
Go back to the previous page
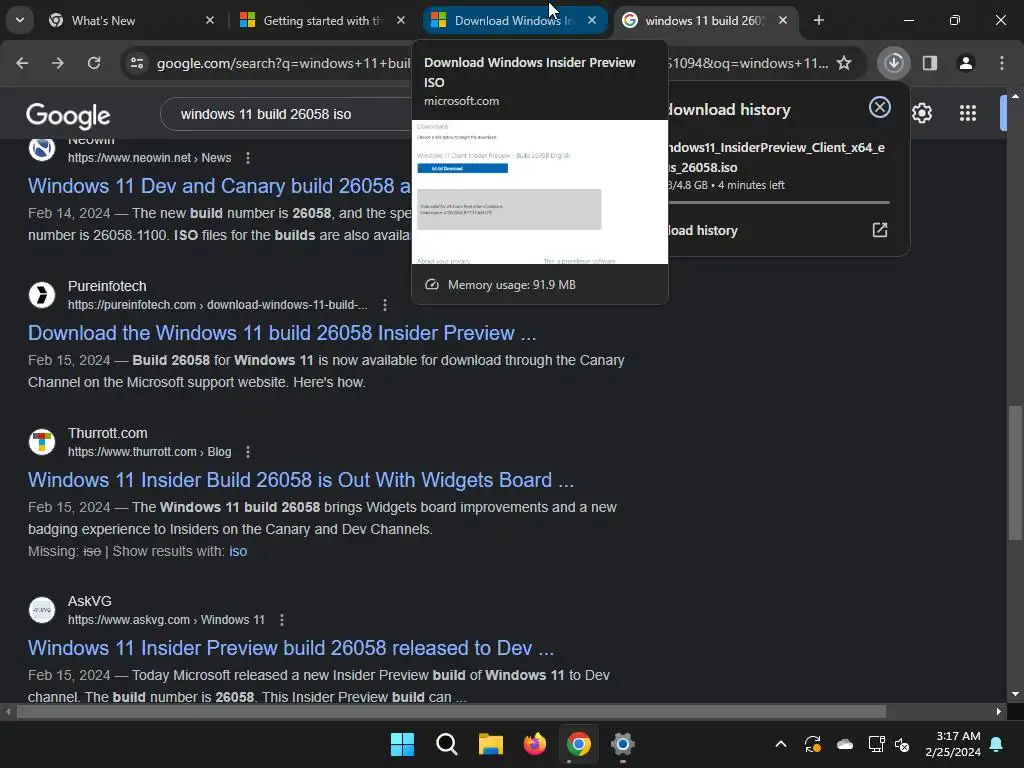[22, 63]
